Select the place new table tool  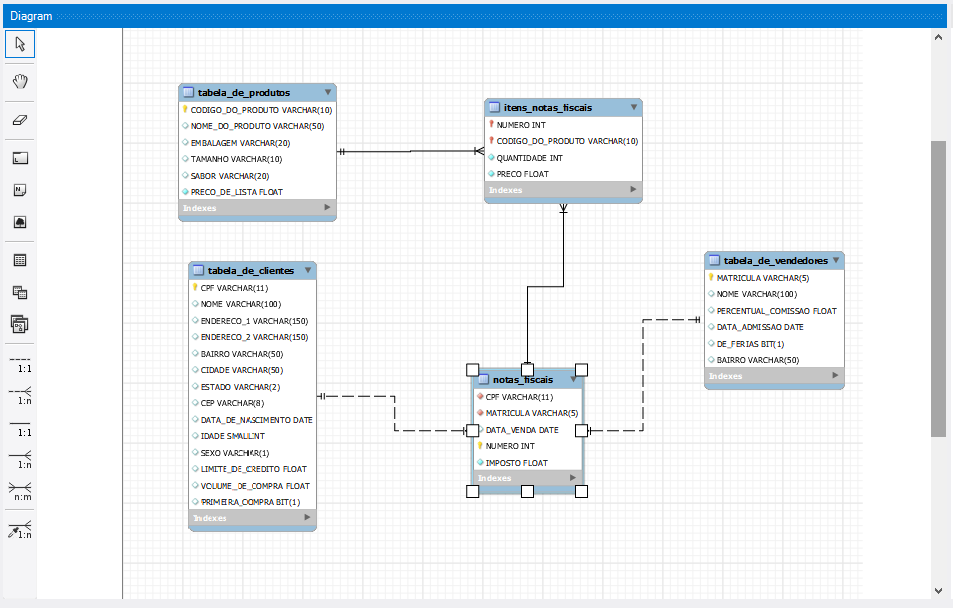coord(20,259)
